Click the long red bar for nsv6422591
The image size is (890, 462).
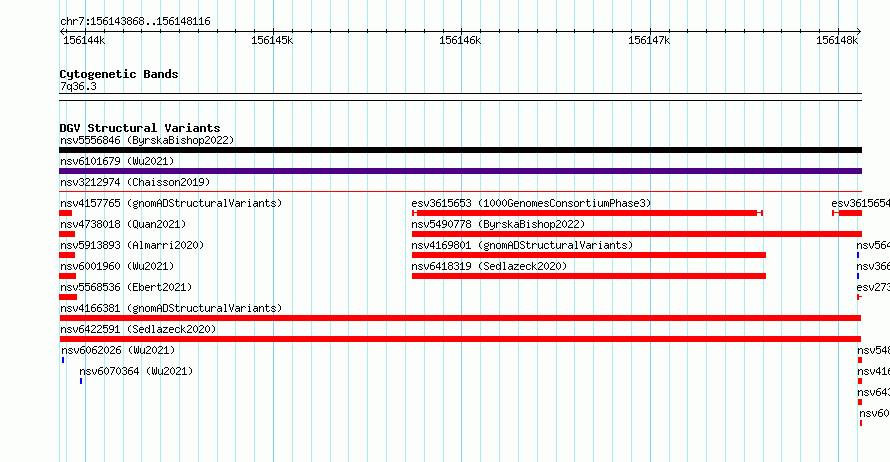tap(460, 339)
